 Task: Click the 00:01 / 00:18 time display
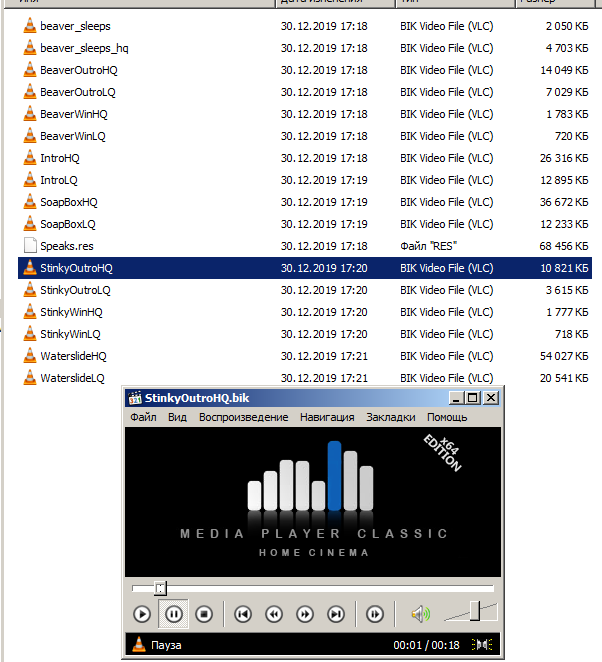[x=426, y=645]
